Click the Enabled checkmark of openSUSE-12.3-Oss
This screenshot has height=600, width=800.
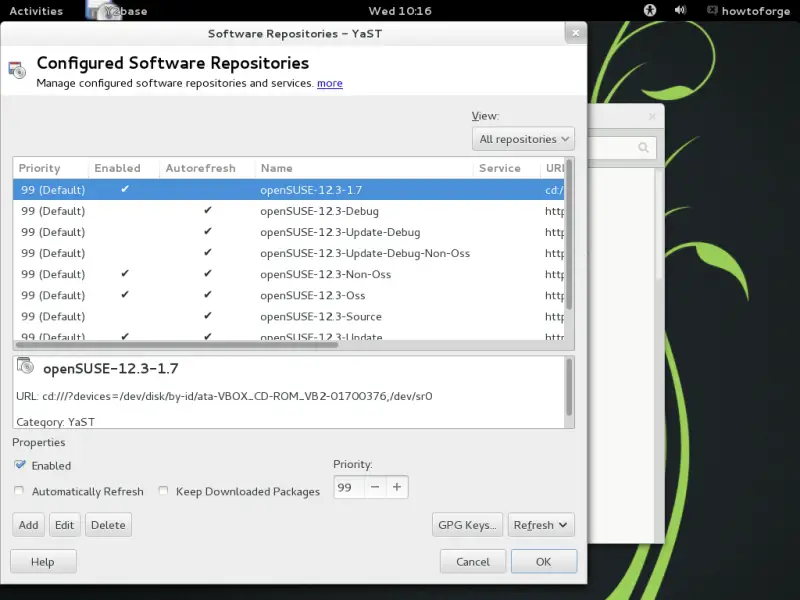coord(125,295)
